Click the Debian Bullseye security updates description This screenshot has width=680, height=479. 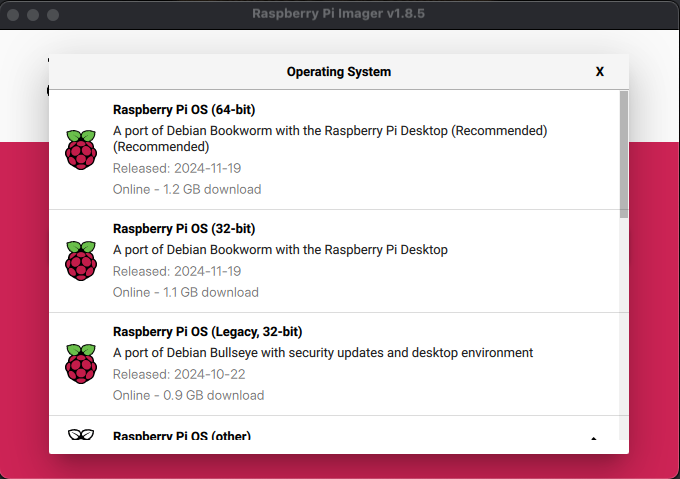[x=323, y=353]
